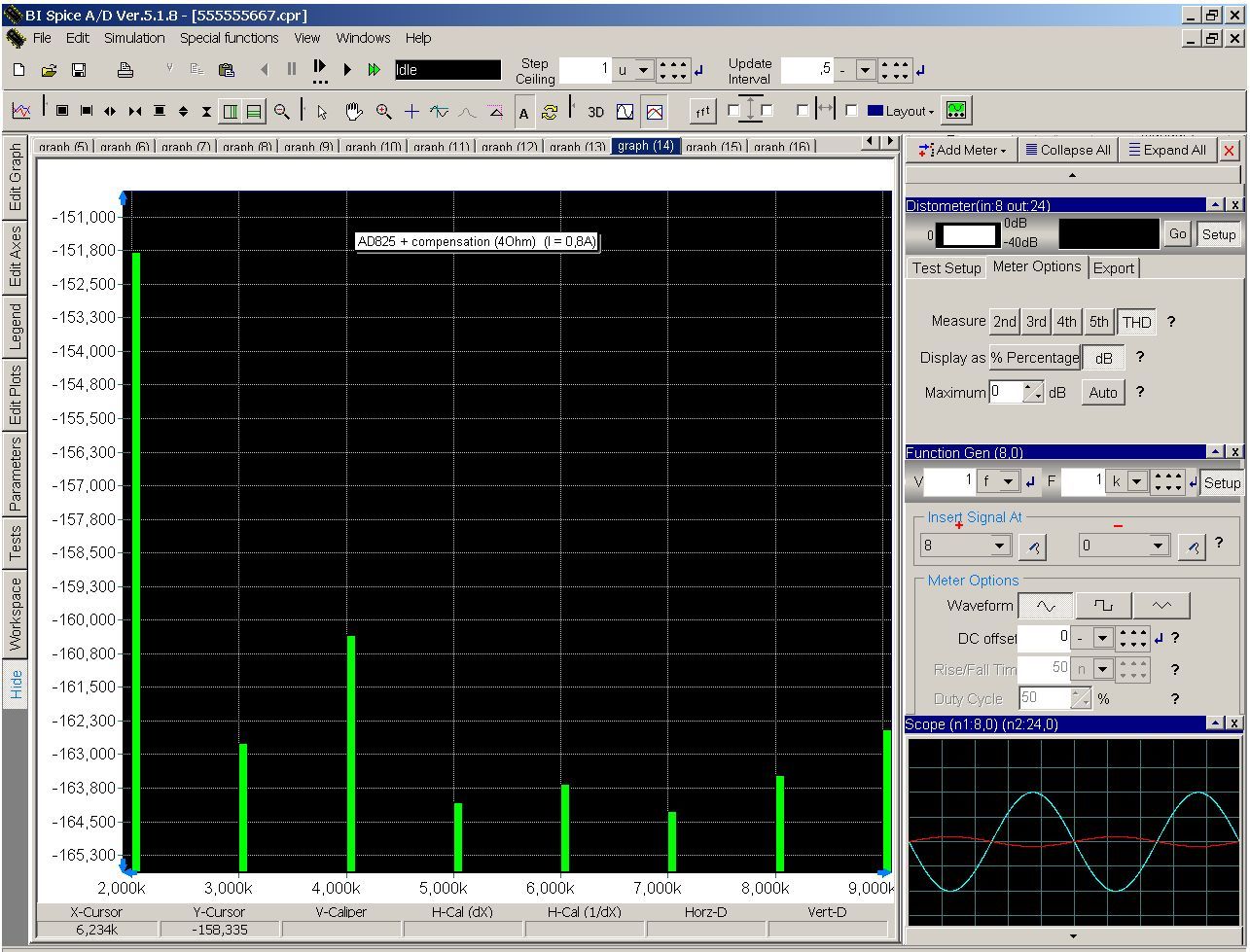The height and width of the screenshot is (952, 1250).
Task: Select the hand pan tool
Action: [x=353, y=112]
